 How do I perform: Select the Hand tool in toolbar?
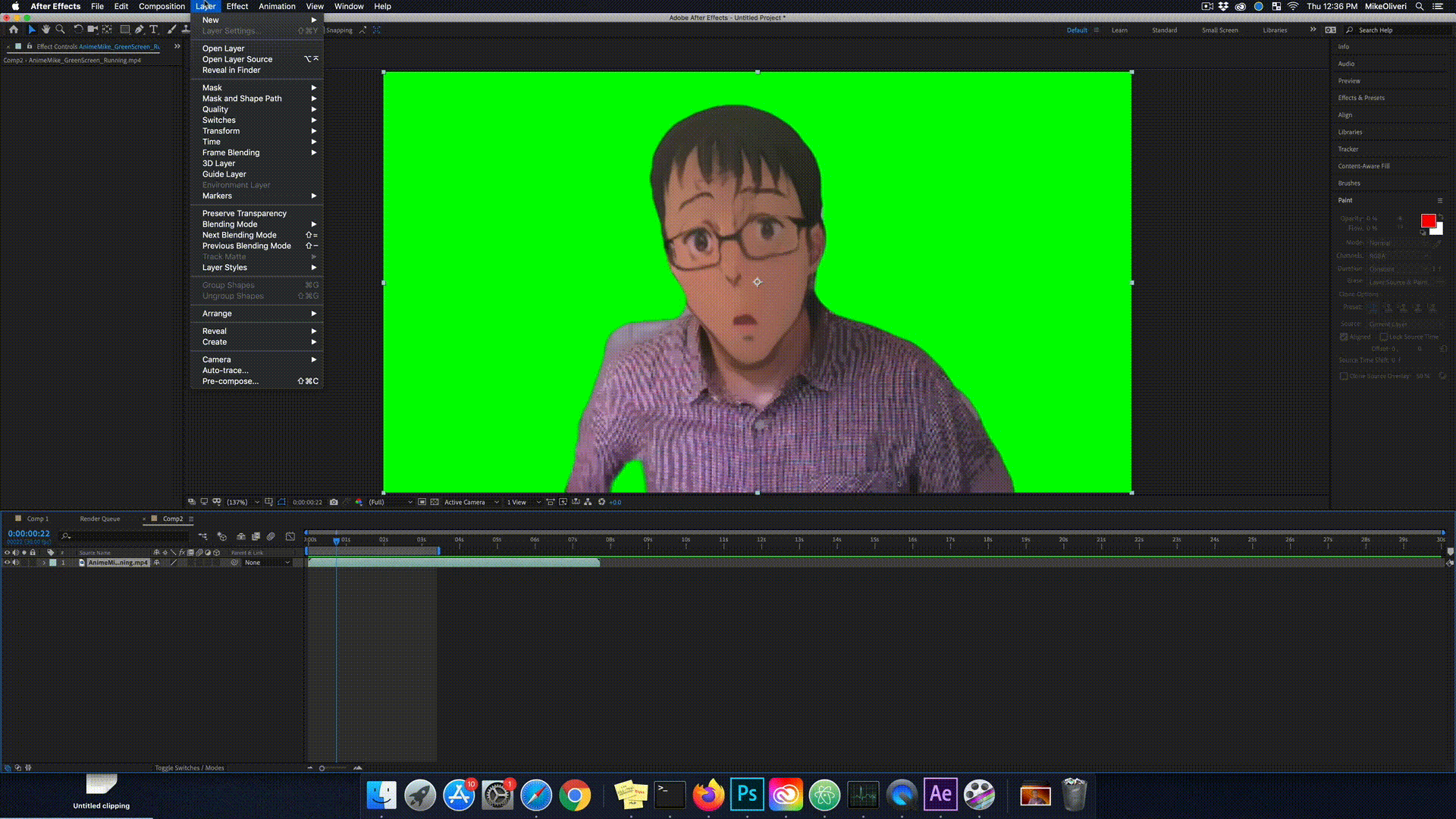pyautogui.click(x=45, y=30)
